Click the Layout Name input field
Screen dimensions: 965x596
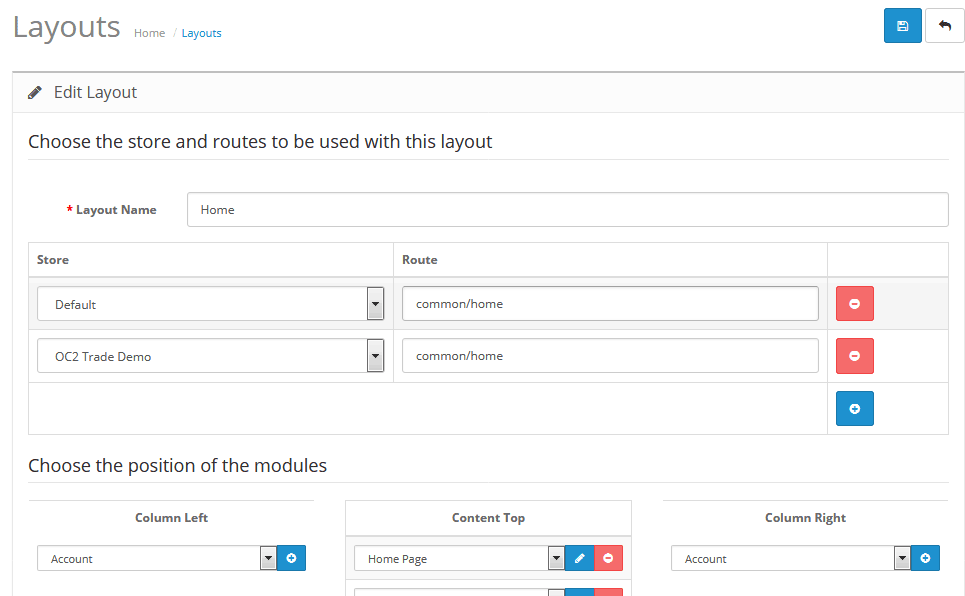pos(567,209)
